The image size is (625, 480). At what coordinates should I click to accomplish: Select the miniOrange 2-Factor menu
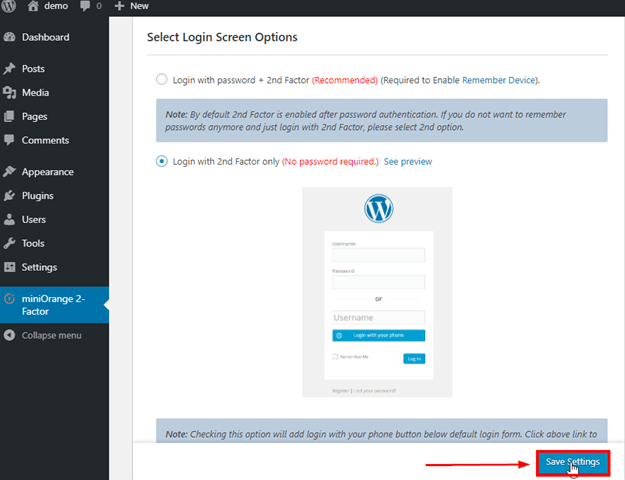coord(54,304)
